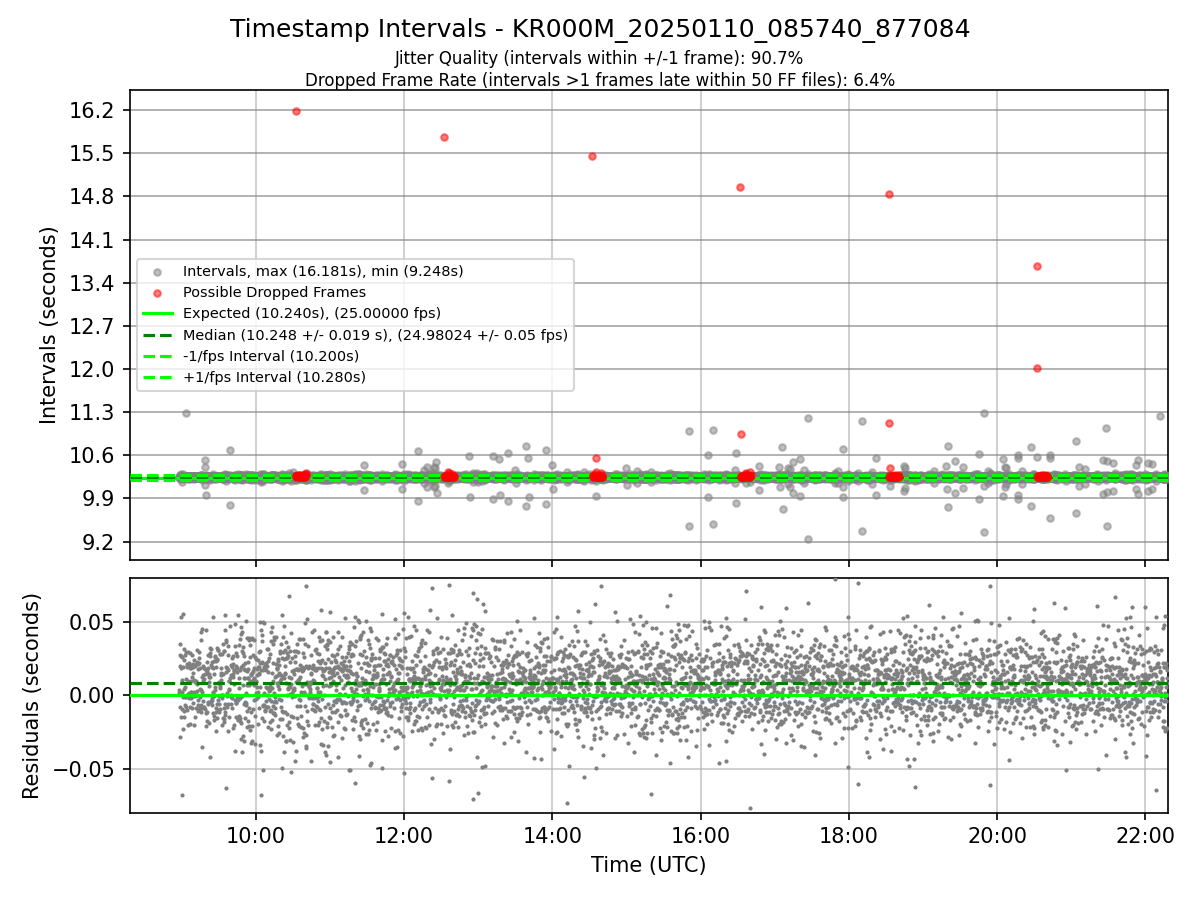
Task: Click the red dot marker in the legend
Action: point(156,293)
